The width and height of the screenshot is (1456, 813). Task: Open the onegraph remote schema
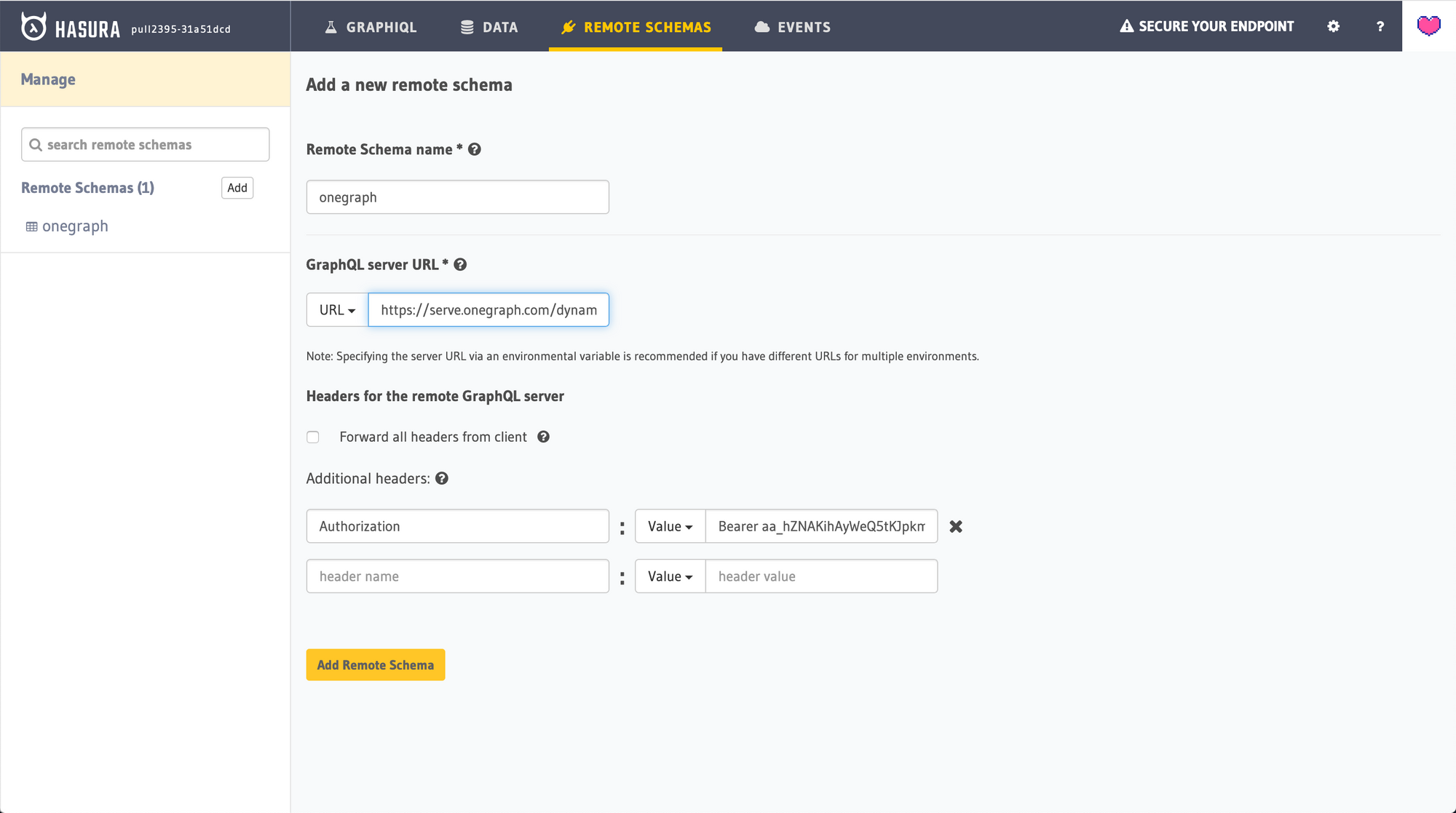click(x=75, y=226)
